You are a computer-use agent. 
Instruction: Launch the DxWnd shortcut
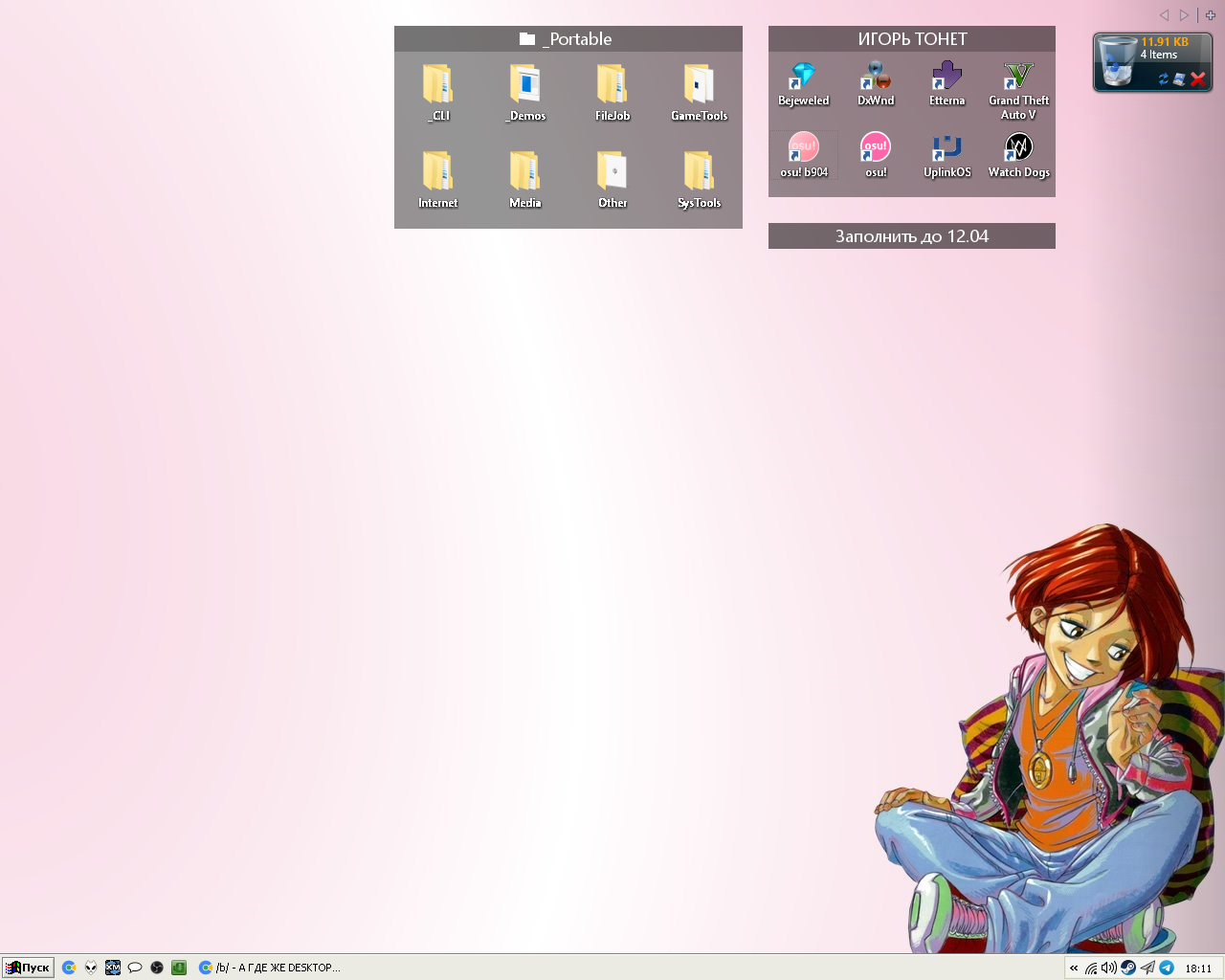pyautogui.click(x=876, y=84)
